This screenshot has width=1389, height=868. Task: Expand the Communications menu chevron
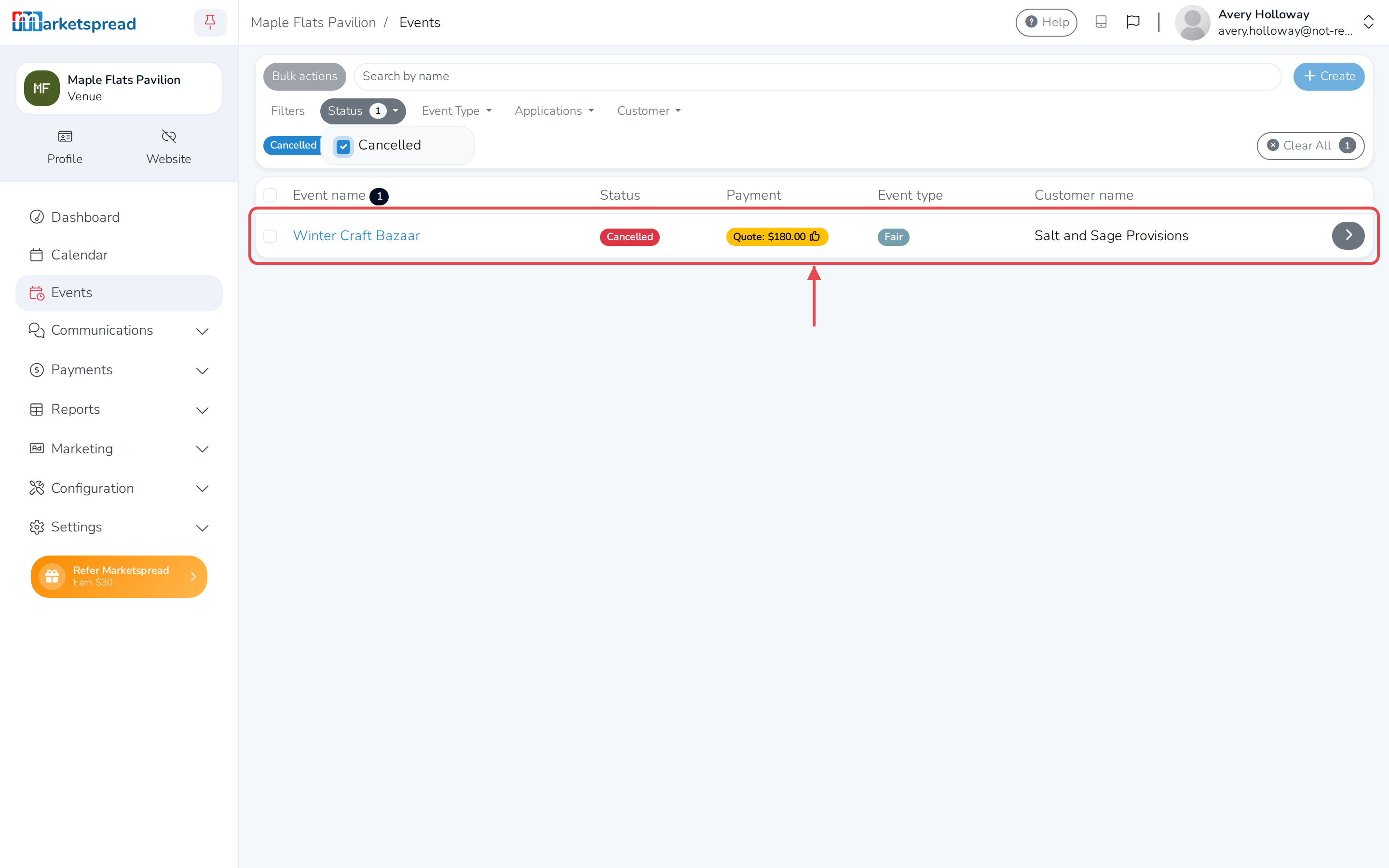202,331
